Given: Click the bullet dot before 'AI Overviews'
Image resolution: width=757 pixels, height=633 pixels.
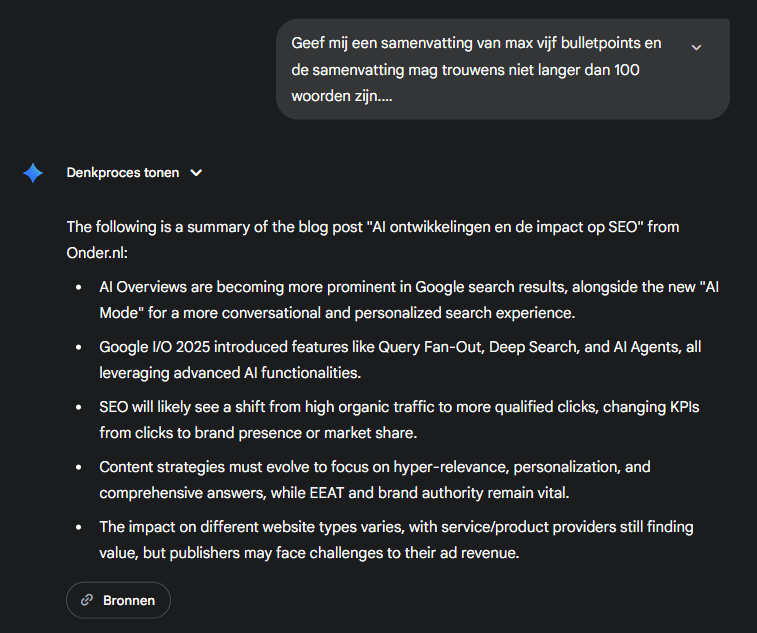Looking at the screenshot, I should pyautogui.click(x=79, y=288).
